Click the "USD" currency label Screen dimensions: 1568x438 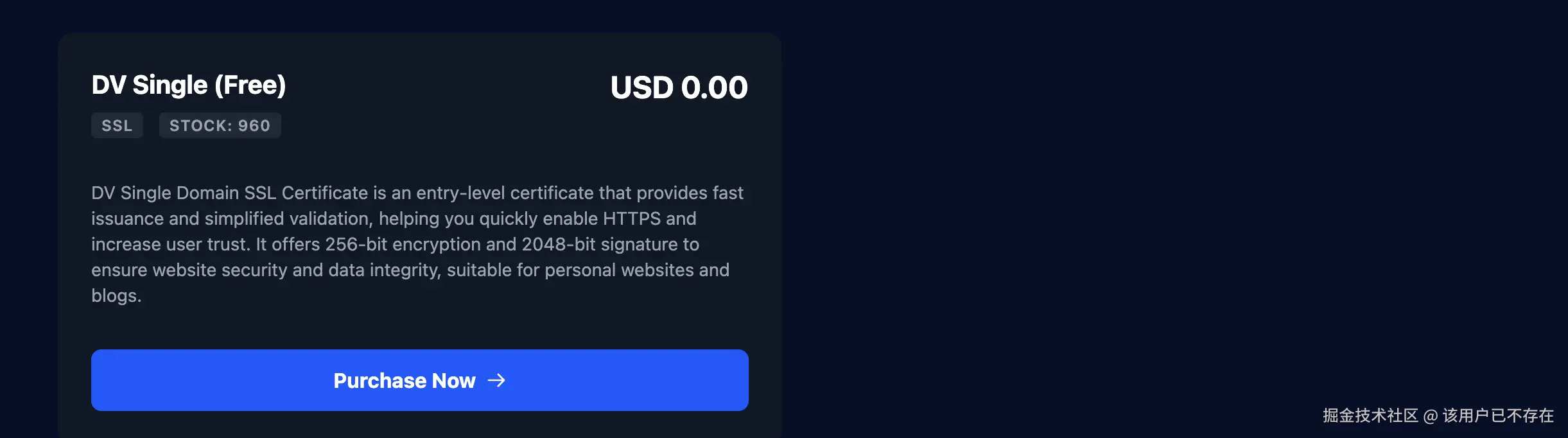coord(641,87)
